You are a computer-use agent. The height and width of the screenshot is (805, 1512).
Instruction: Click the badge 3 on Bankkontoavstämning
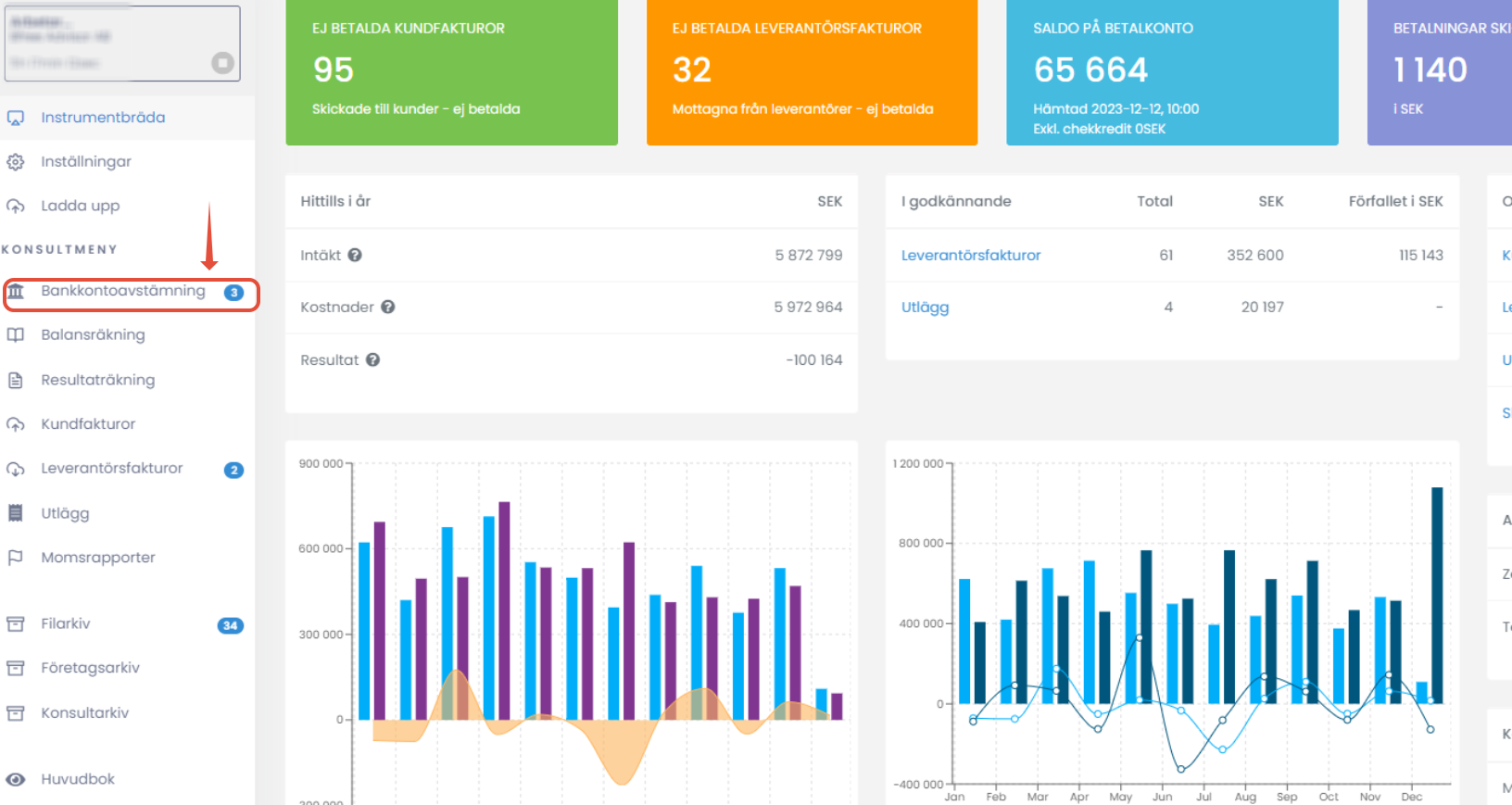tap(234, 293)
